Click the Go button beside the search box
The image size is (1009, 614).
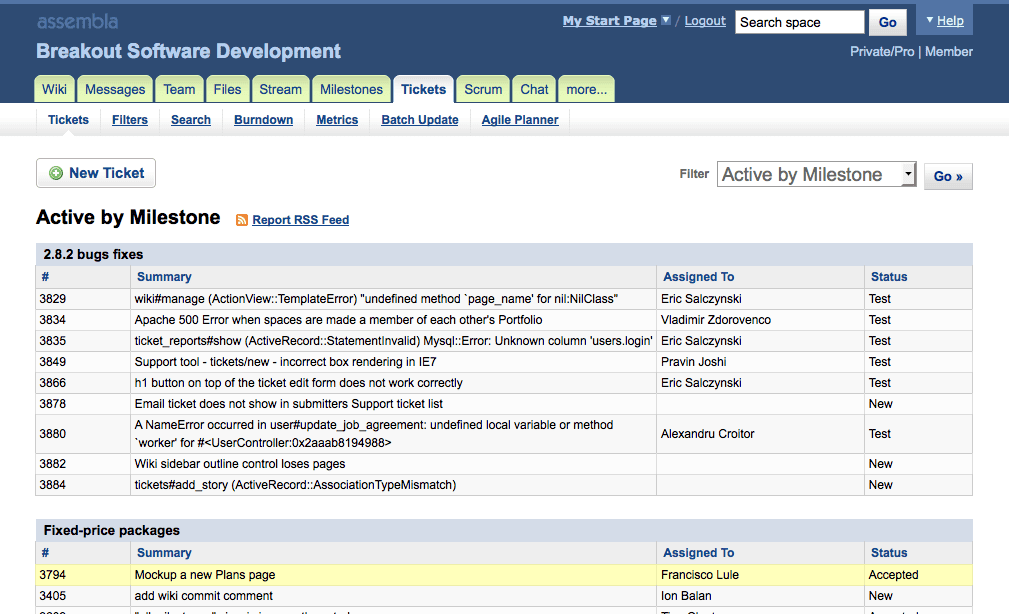click(x=887, y=23)
